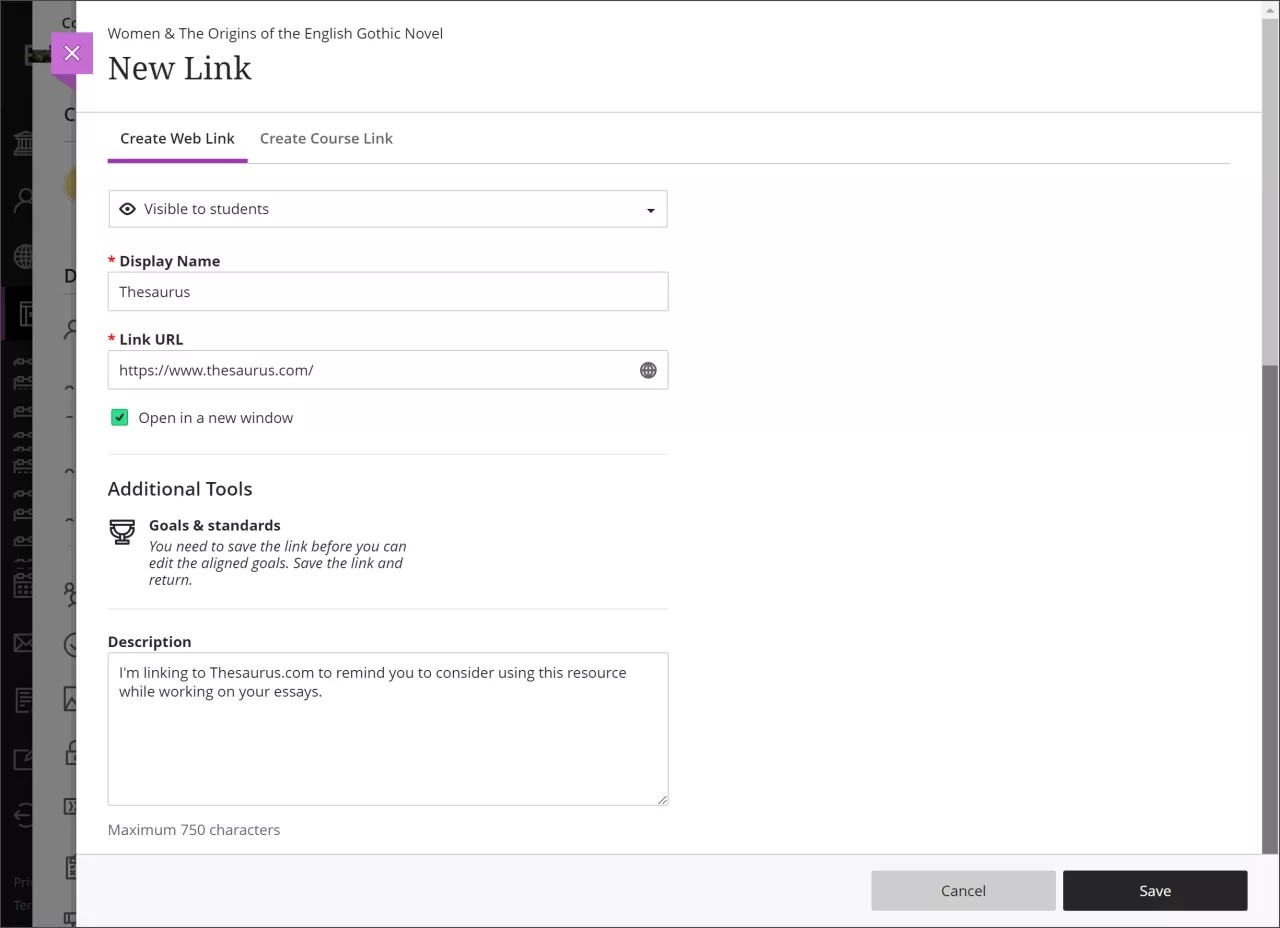Uncheck Open in a new window
The image size is (1280, 928).
tap(119, 417)
